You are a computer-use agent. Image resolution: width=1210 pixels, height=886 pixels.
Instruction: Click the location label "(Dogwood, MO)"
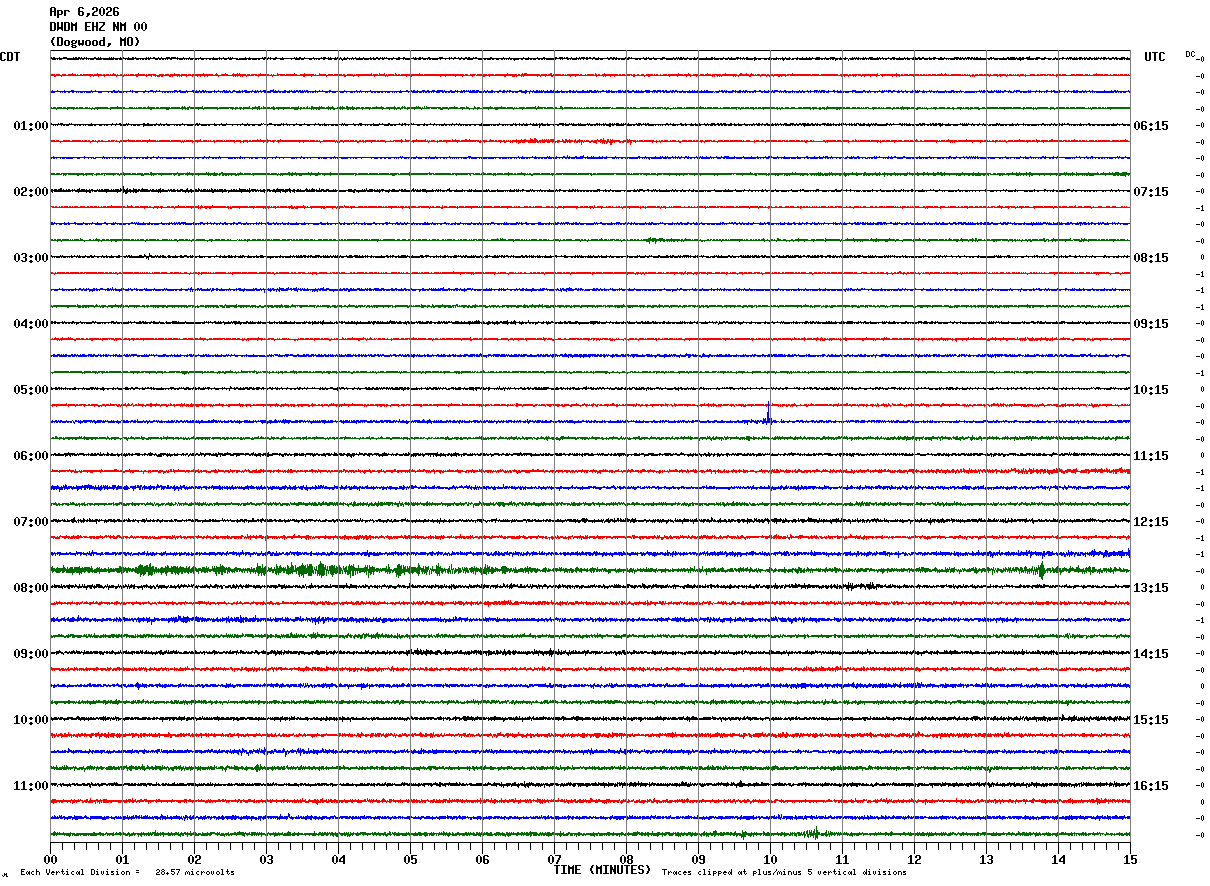coord(95,42)
